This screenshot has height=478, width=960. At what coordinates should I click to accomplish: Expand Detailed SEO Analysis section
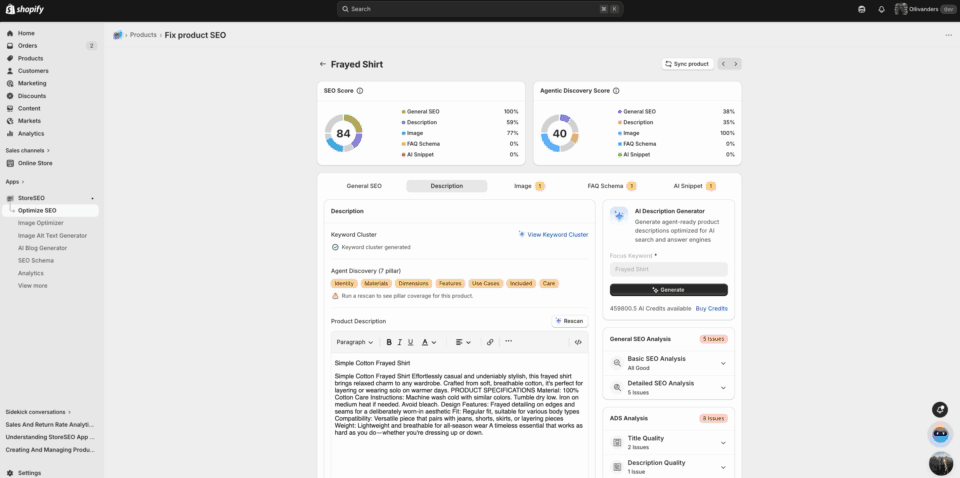coord(669,387)
